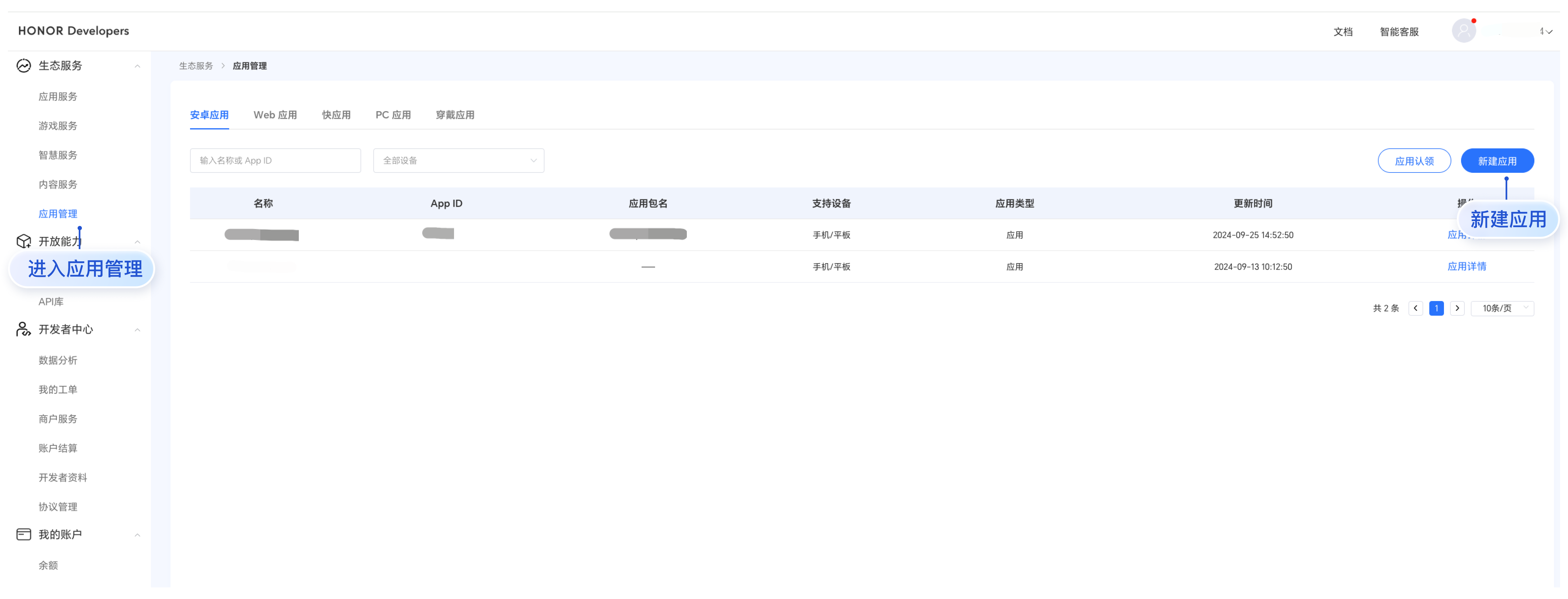Switch to the Web 应用 tab
Screen dimensions: 1568x599
[275, 115]
